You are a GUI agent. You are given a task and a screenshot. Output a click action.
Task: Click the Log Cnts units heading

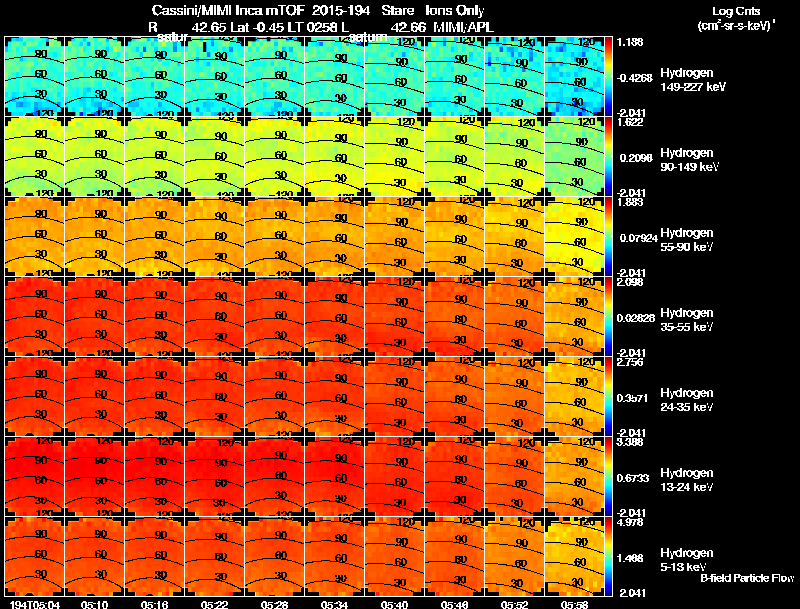coord(736,12)
